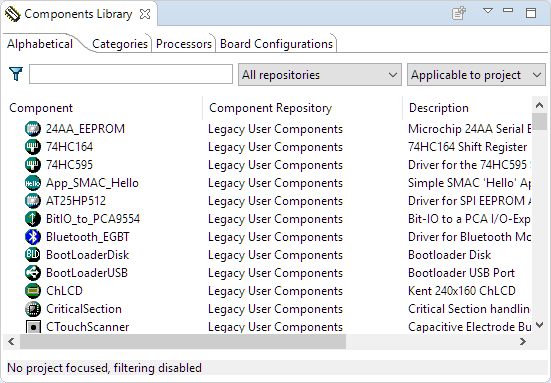Click the vertical scrollbar thumb

coord(539,121)
